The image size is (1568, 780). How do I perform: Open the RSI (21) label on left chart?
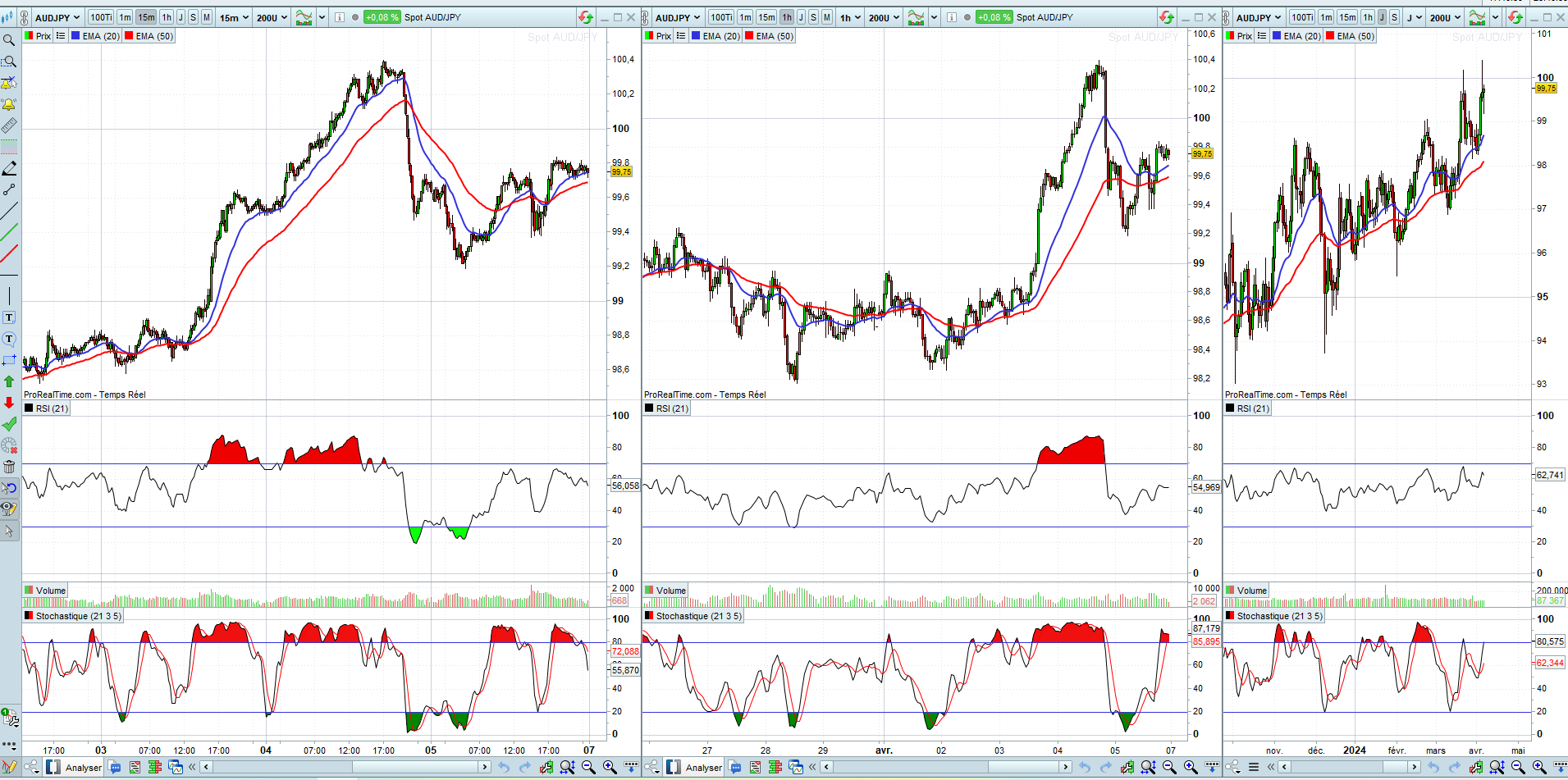click(47, 408)
